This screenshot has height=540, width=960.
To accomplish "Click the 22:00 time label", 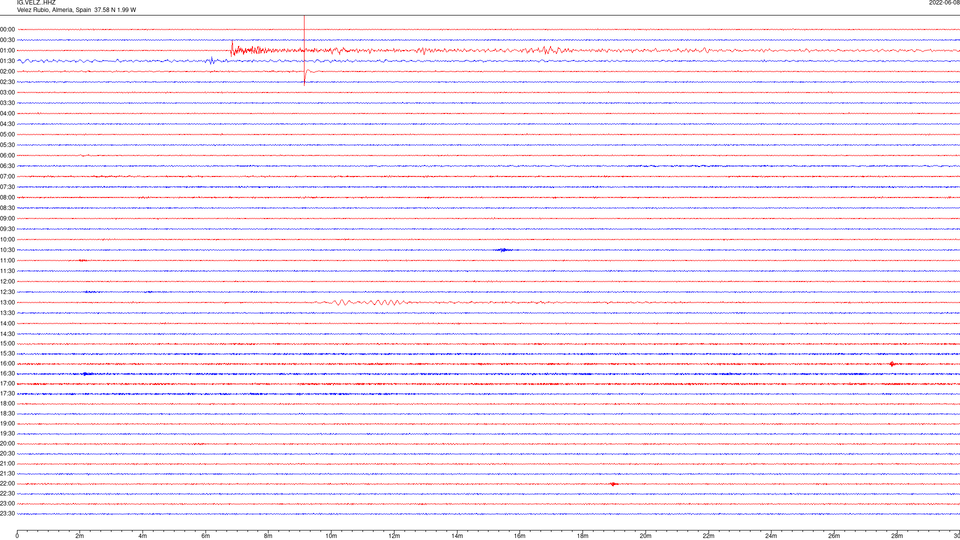I will click(x=7, y=484).
